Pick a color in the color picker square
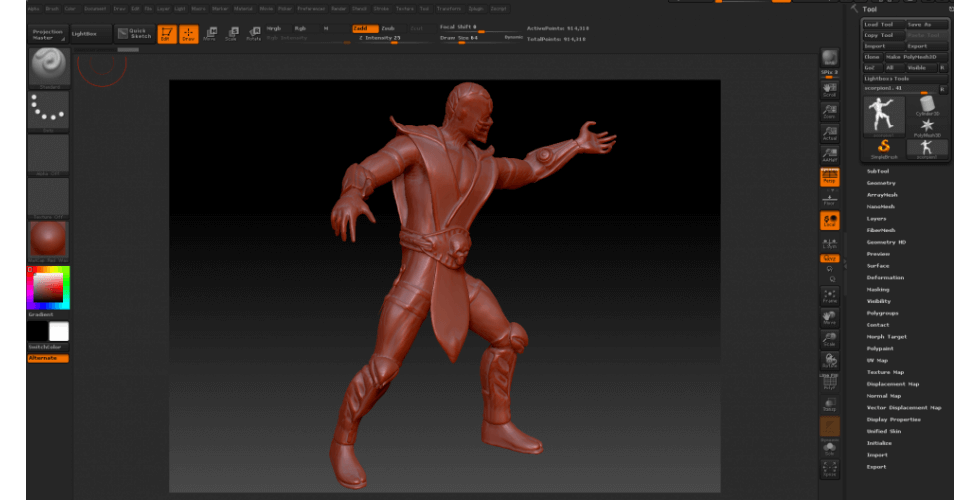Viewport: 980px width, 500px height. 46,288
